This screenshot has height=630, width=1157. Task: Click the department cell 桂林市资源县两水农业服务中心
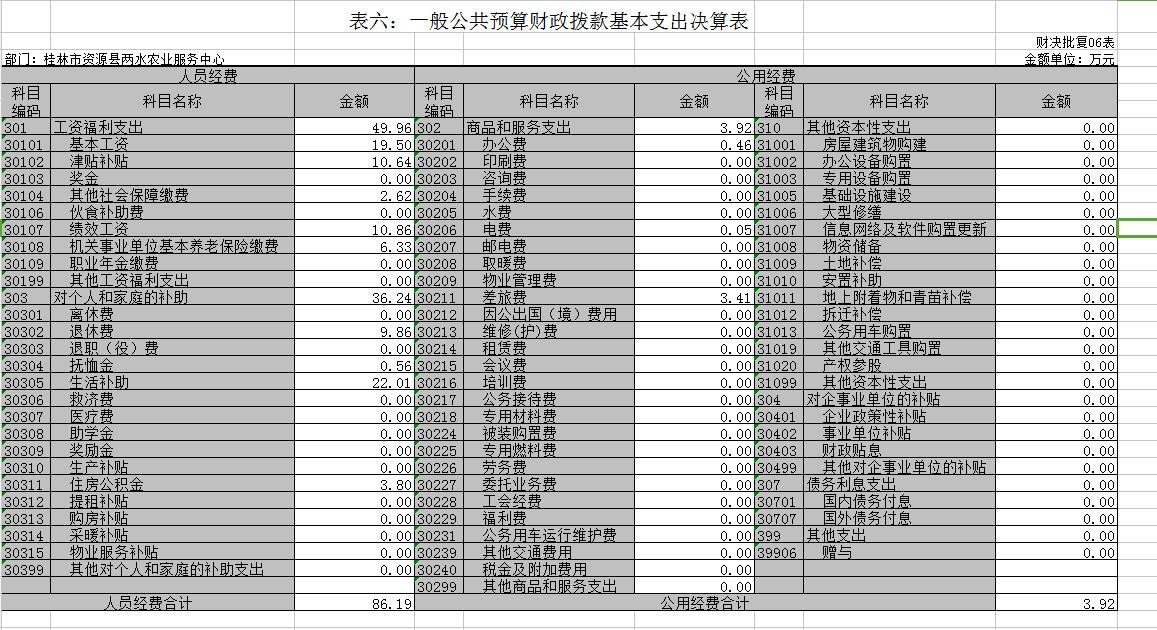[115, 59]
